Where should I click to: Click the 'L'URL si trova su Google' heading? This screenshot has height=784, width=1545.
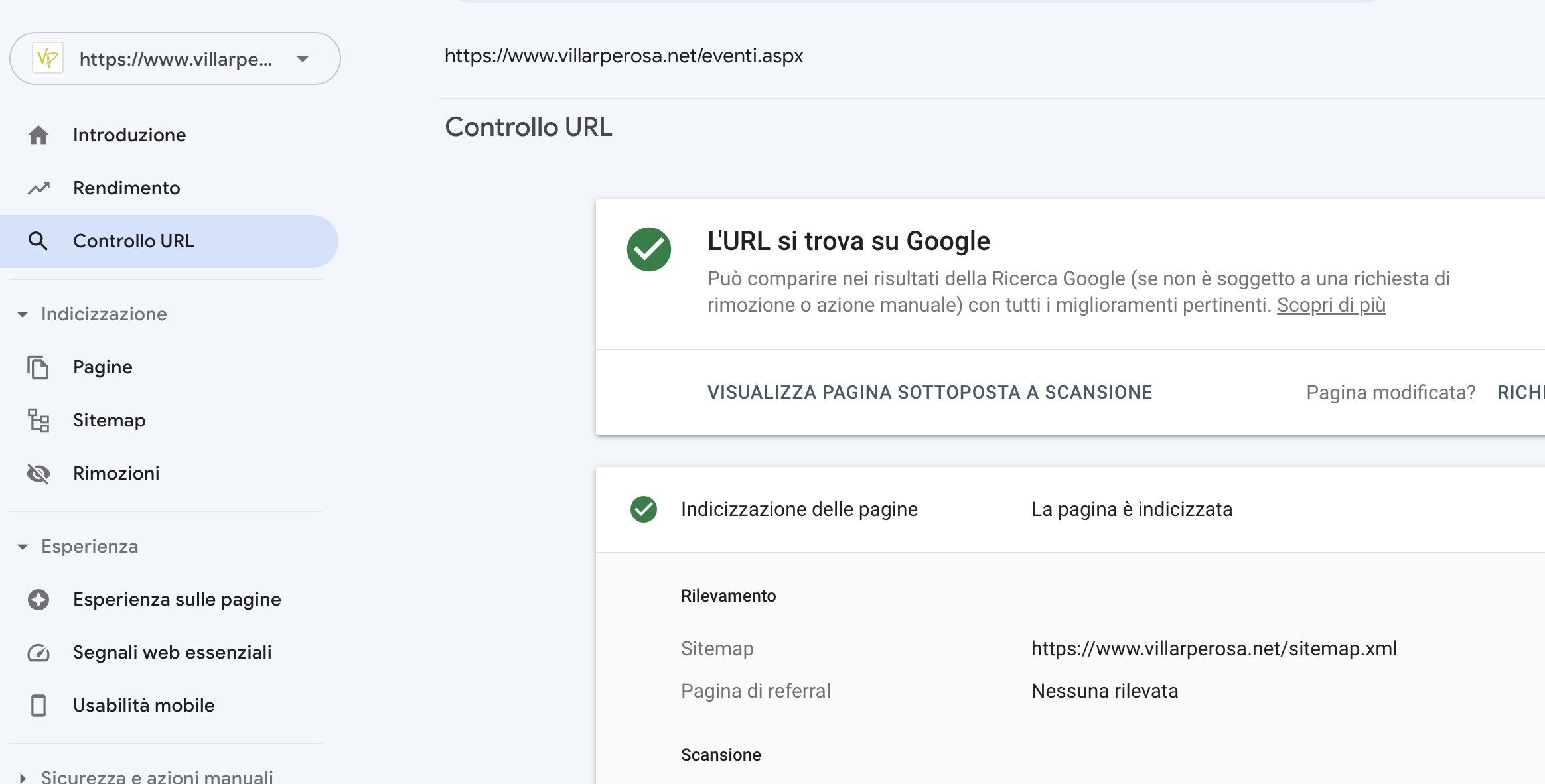[849, 241]
